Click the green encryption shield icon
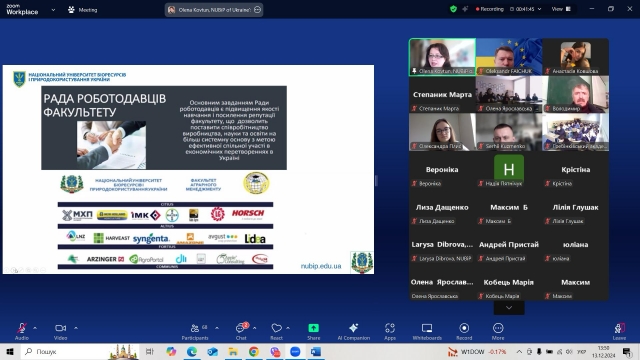640x360 pixels. coord(453,9)
